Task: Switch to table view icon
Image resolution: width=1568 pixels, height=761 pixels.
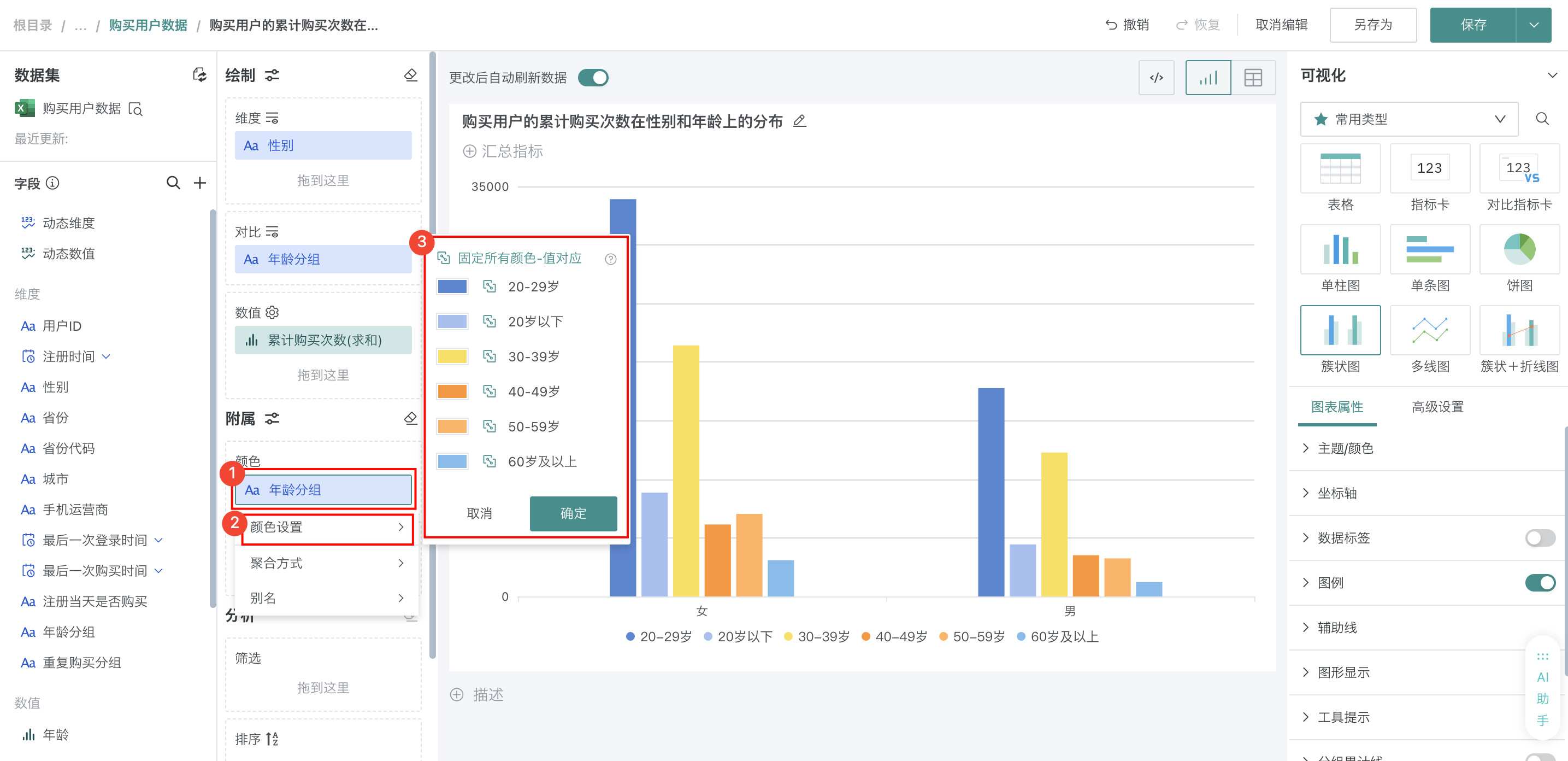Action: coord(1253,78)
